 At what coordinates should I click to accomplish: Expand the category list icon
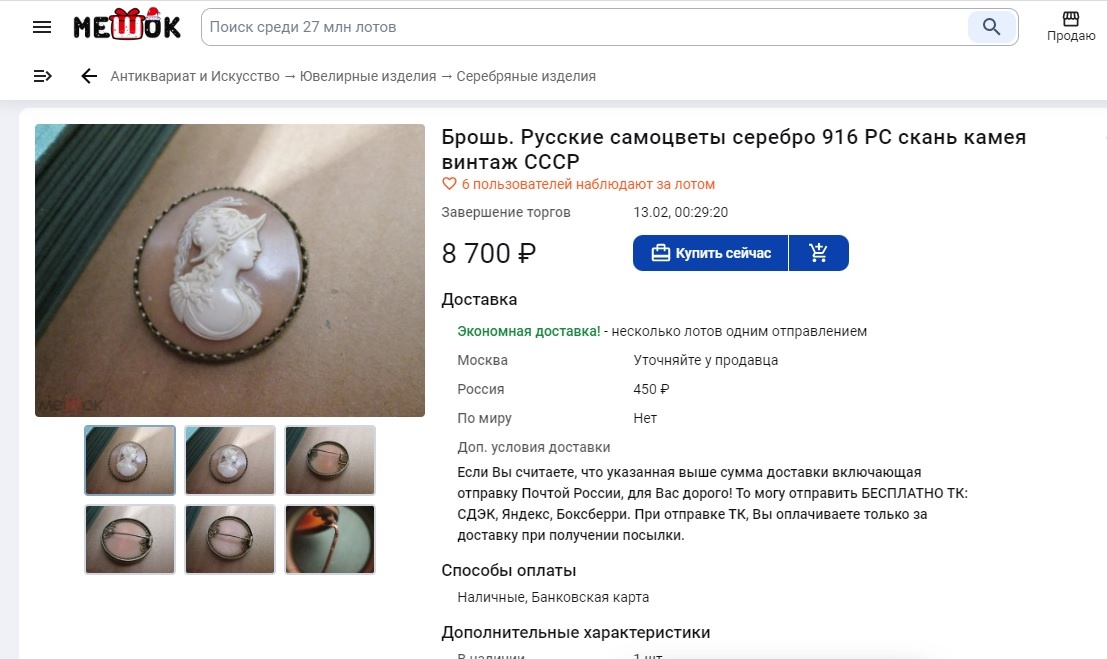[x=42, y=76]
